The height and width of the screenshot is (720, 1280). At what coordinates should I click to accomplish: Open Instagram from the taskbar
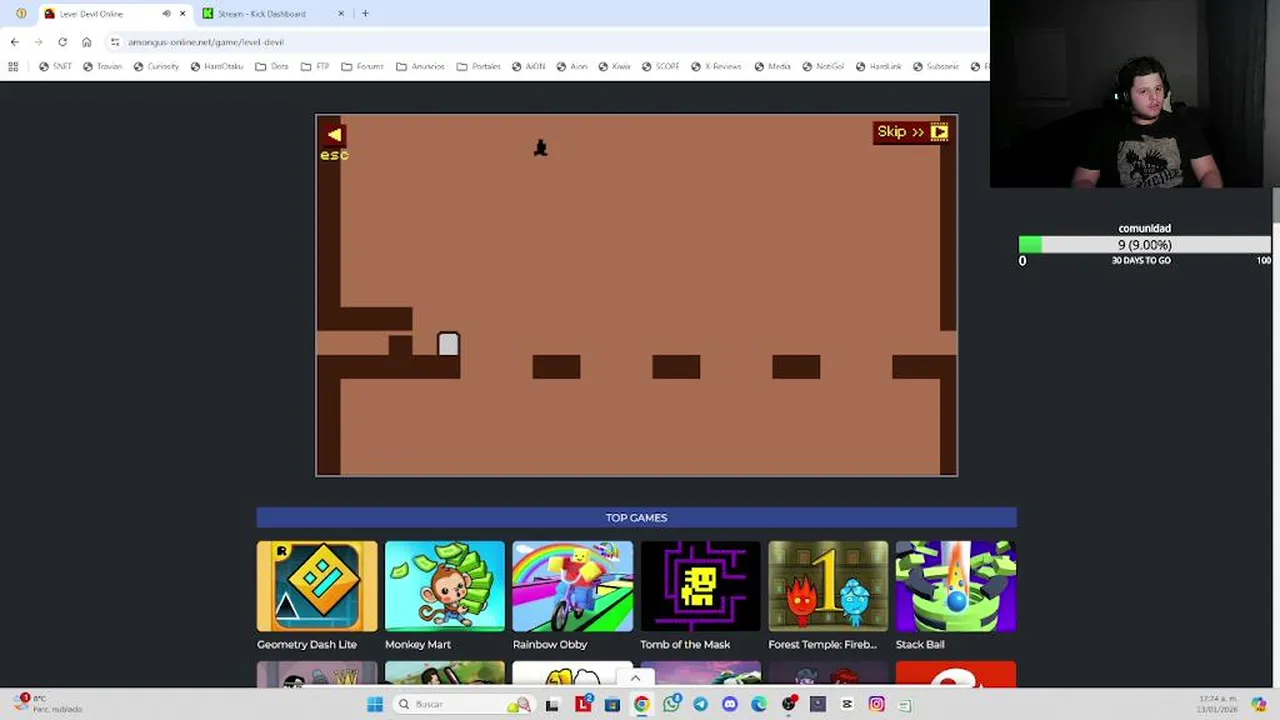pyautogui.click(x=877, y=704)
